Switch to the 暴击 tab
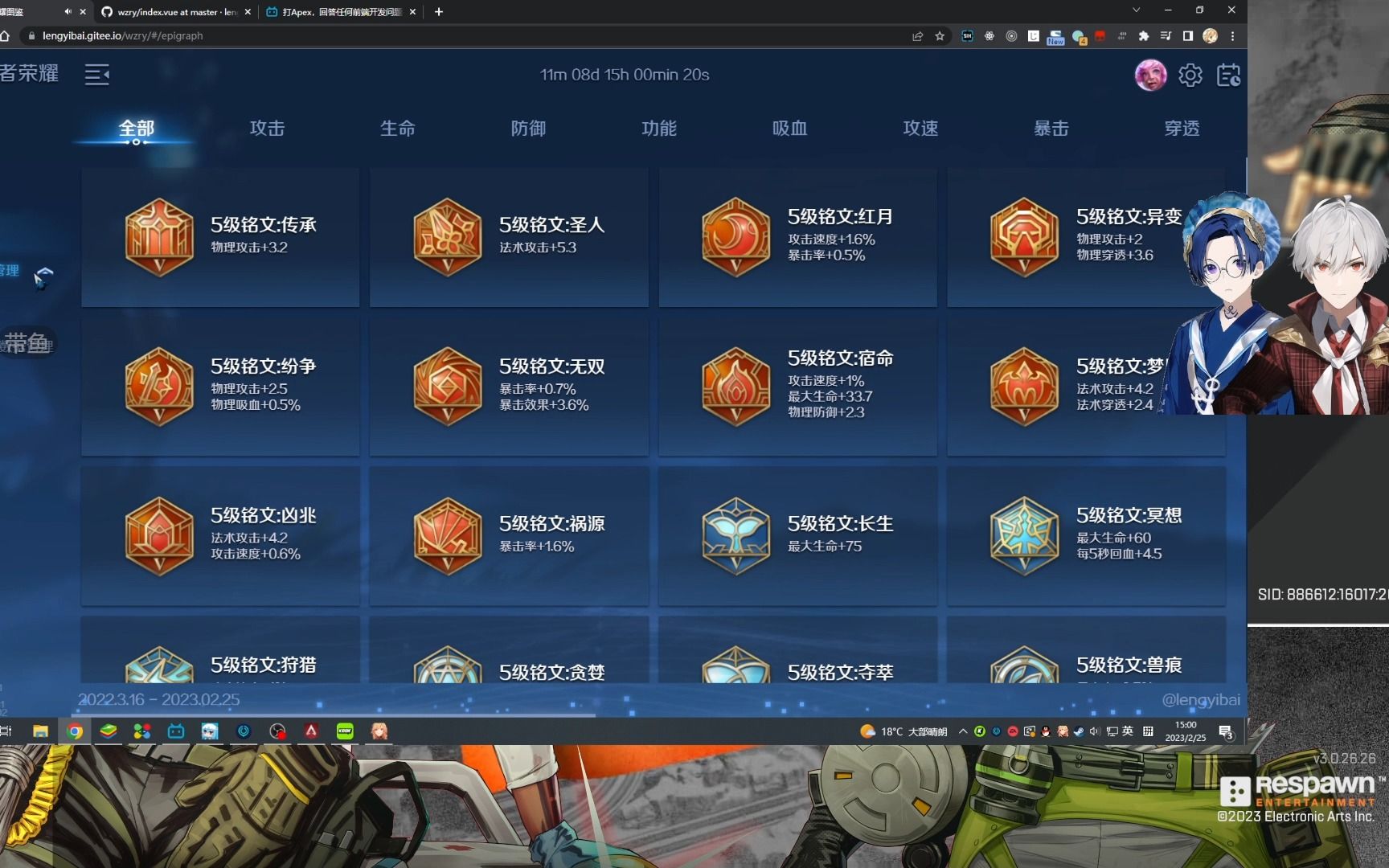 click(x=1051, y=129)
